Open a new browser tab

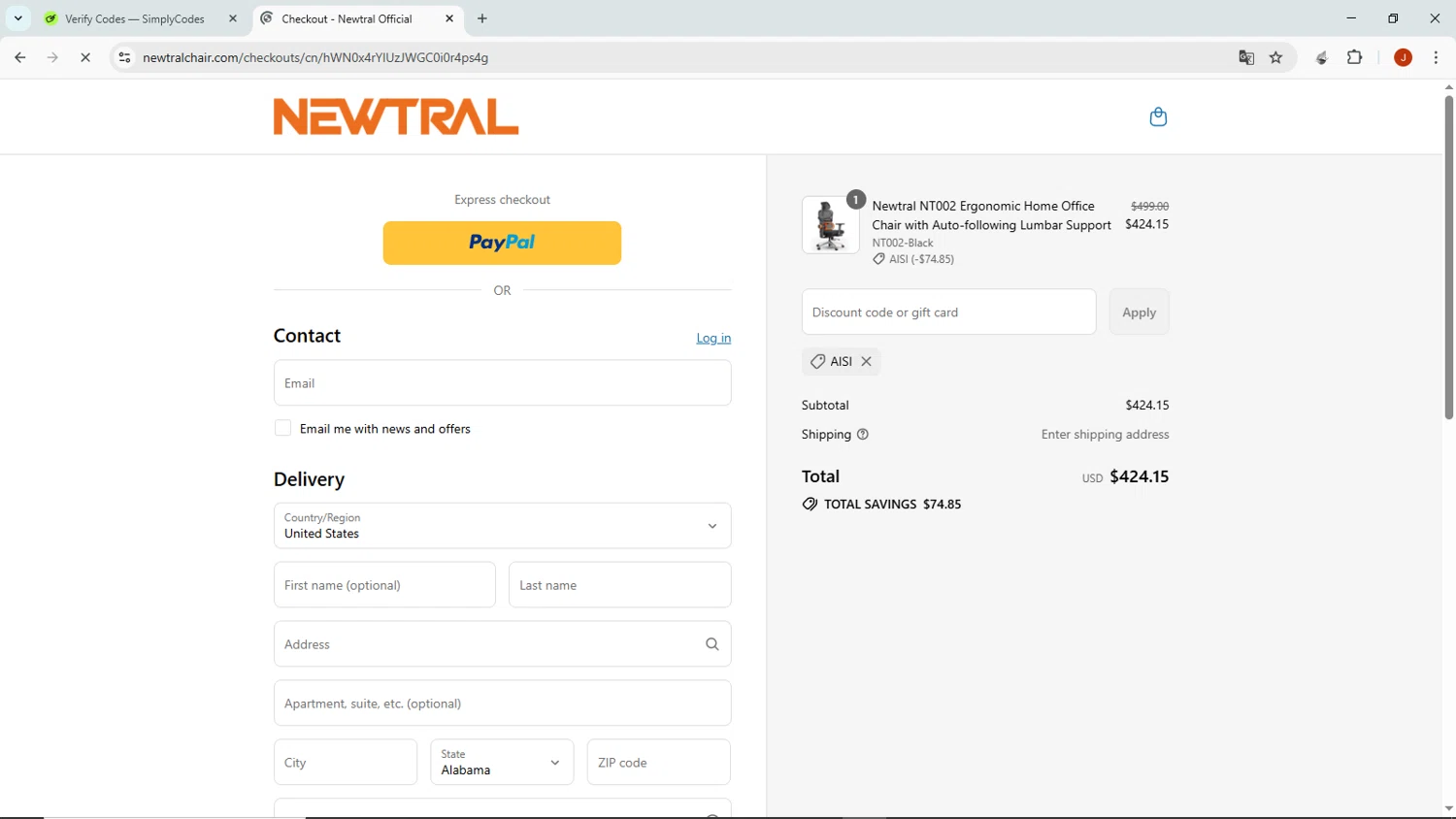(x=482, y=18)
